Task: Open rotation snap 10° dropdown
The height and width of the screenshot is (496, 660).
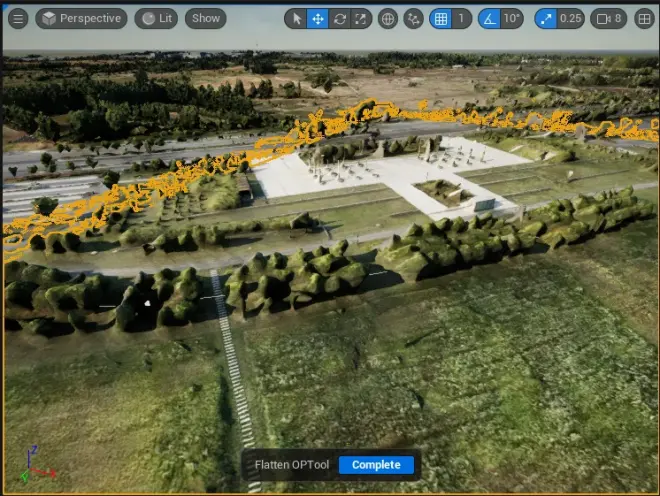Action: (512, 19)
